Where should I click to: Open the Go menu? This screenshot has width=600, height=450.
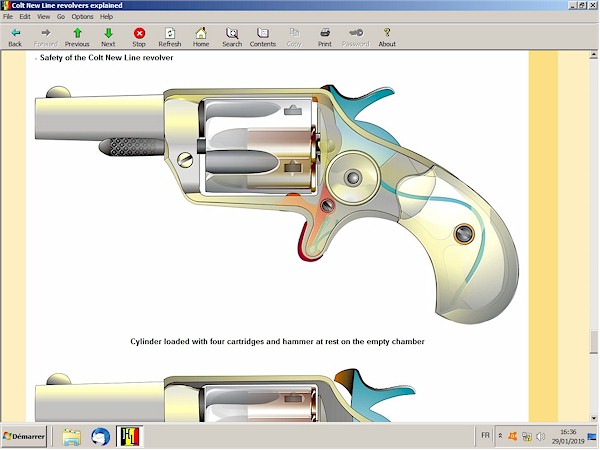coord(61,16)
